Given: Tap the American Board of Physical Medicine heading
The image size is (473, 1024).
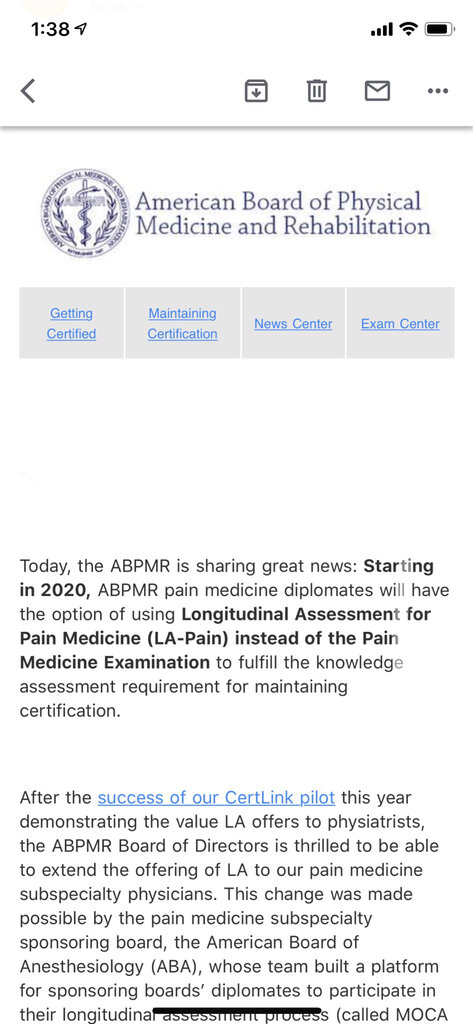Looking at the screenshot, I should [x=282, y=213].
